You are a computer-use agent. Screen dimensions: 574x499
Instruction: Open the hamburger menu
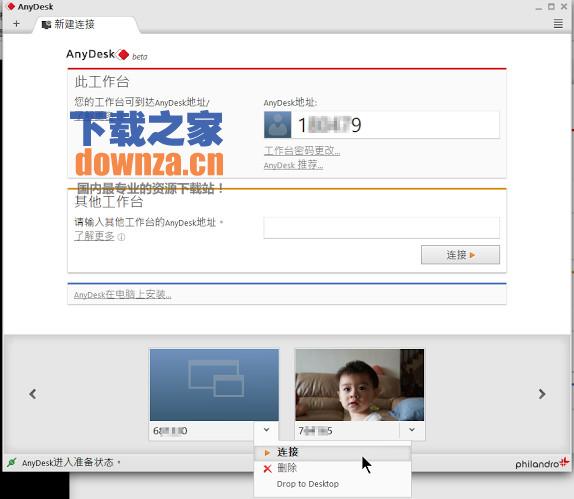558,24
